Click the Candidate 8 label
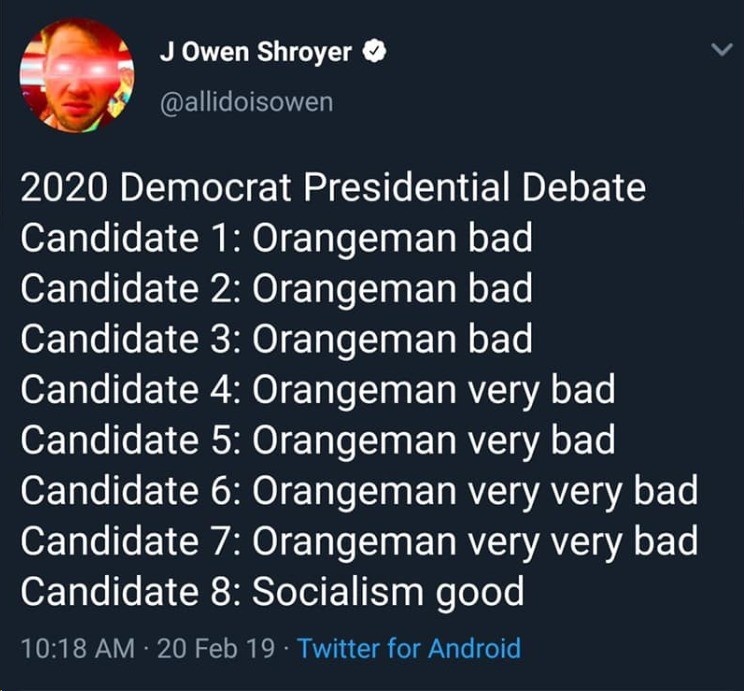744x691 pixels. [x=131, y=591]
